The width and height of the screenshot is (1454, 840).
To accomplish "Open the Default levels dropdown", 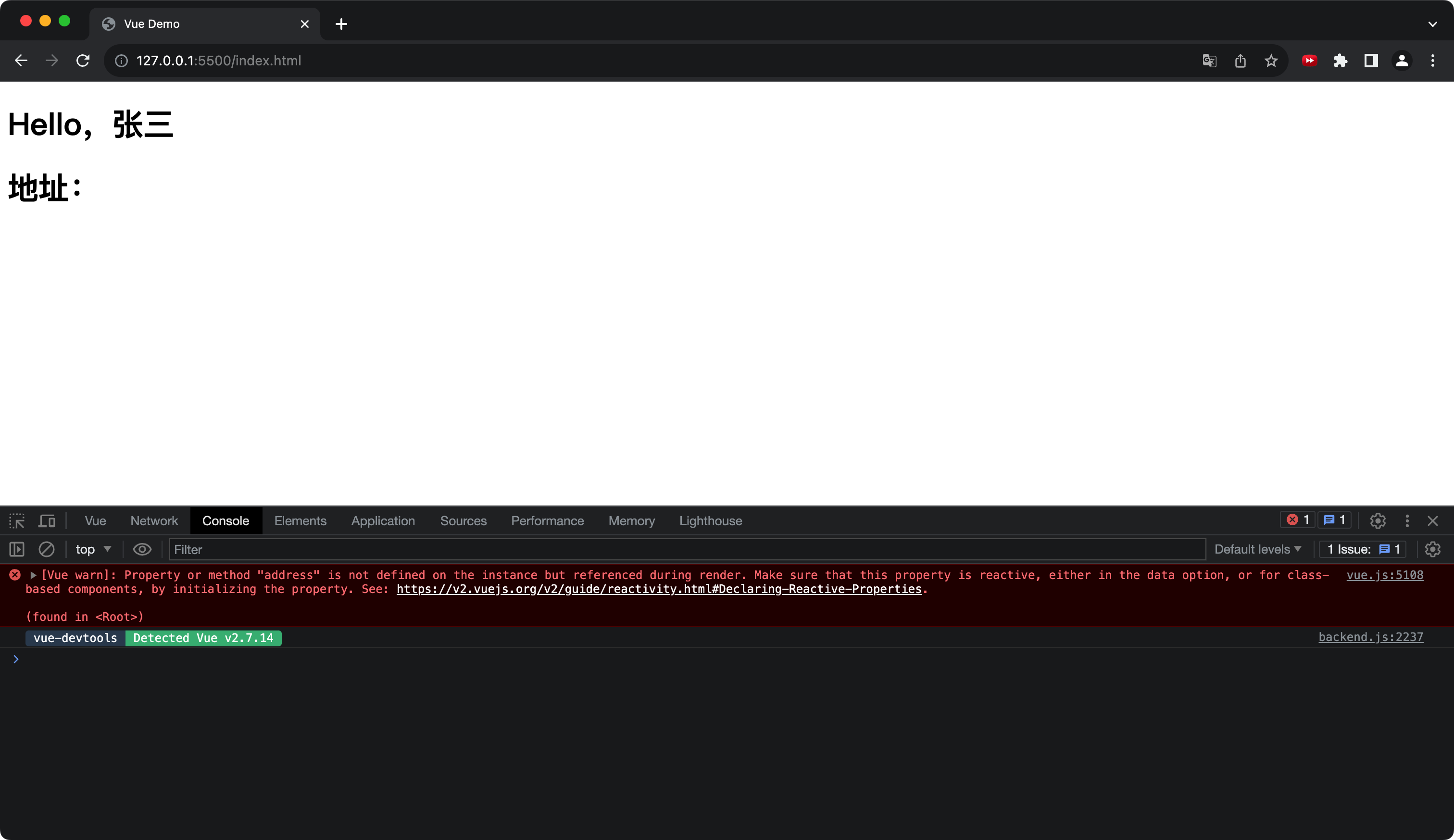I will (x=1257, y=549).
